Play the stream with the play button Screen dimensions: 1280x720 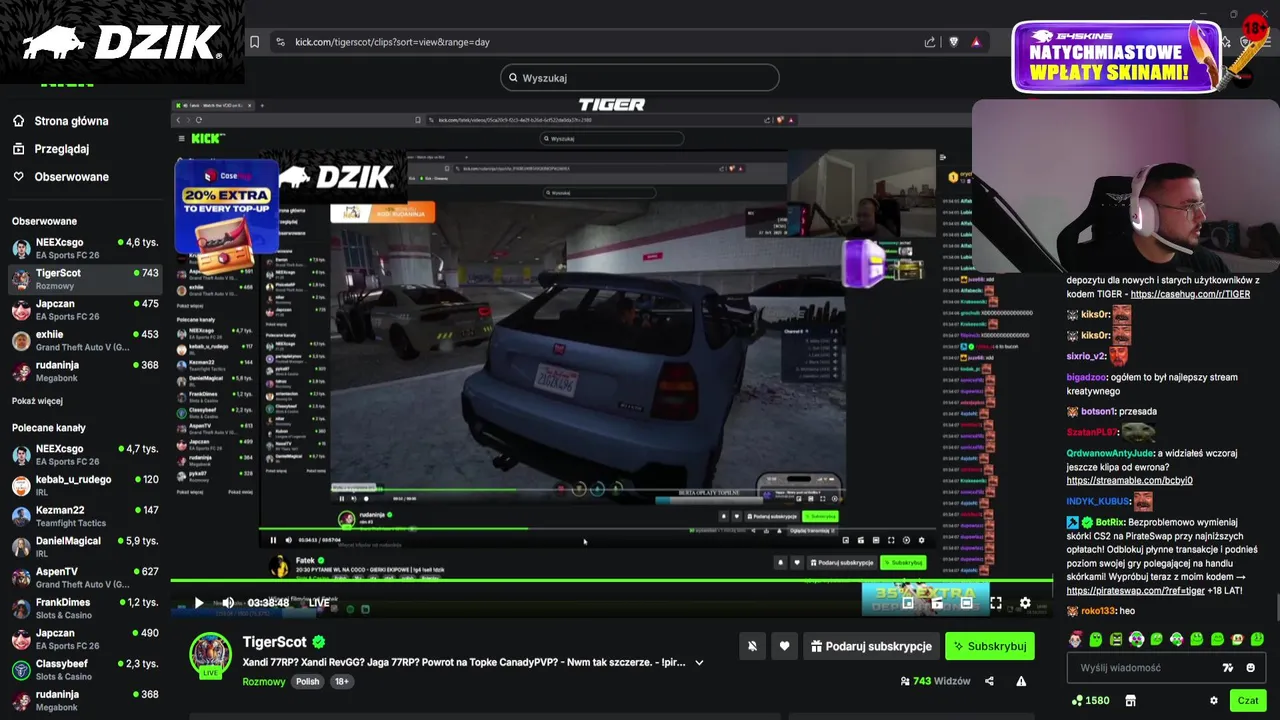198,602
